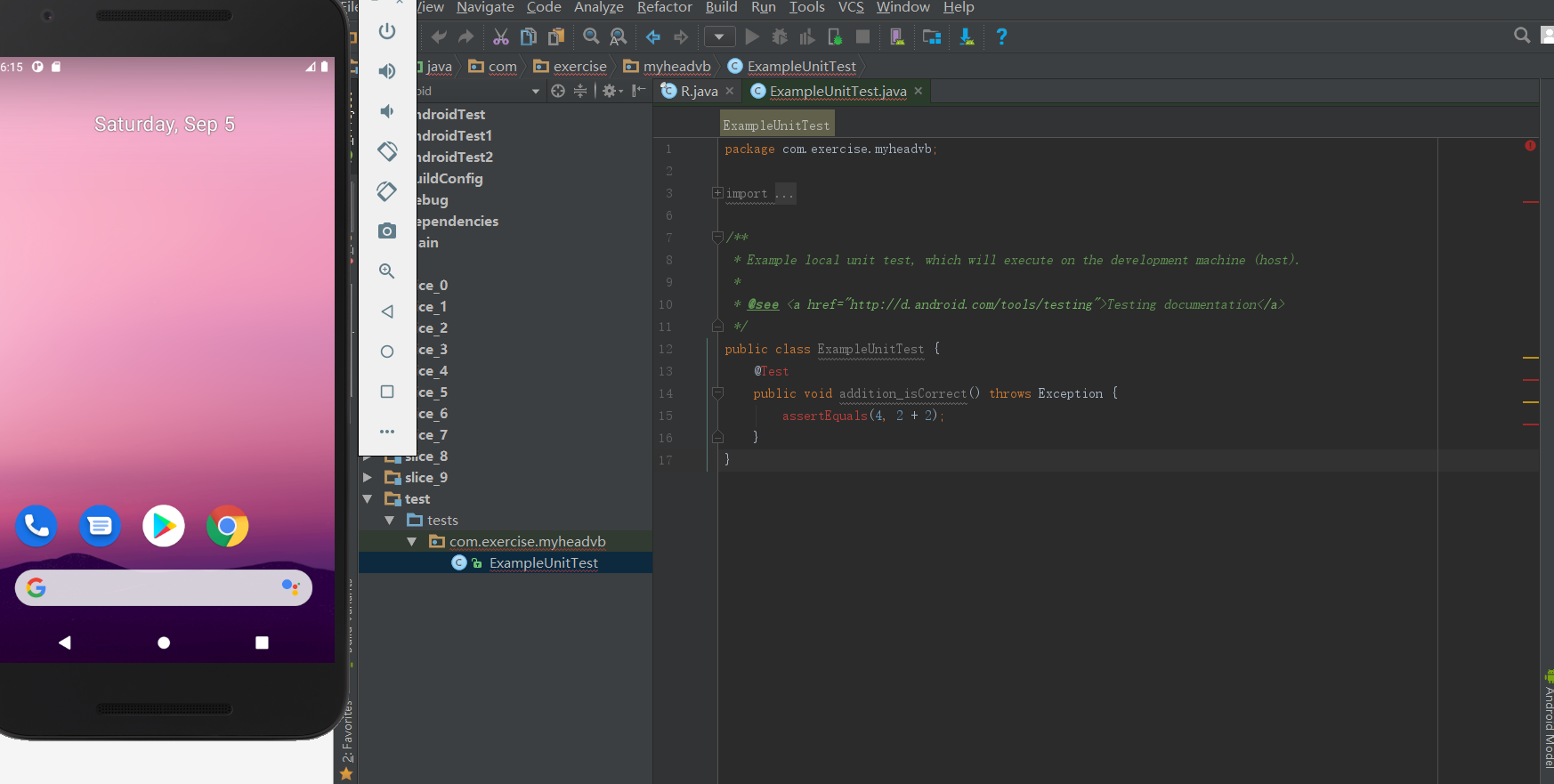
Task: Open the Code menu
Action: pos(544,7)
